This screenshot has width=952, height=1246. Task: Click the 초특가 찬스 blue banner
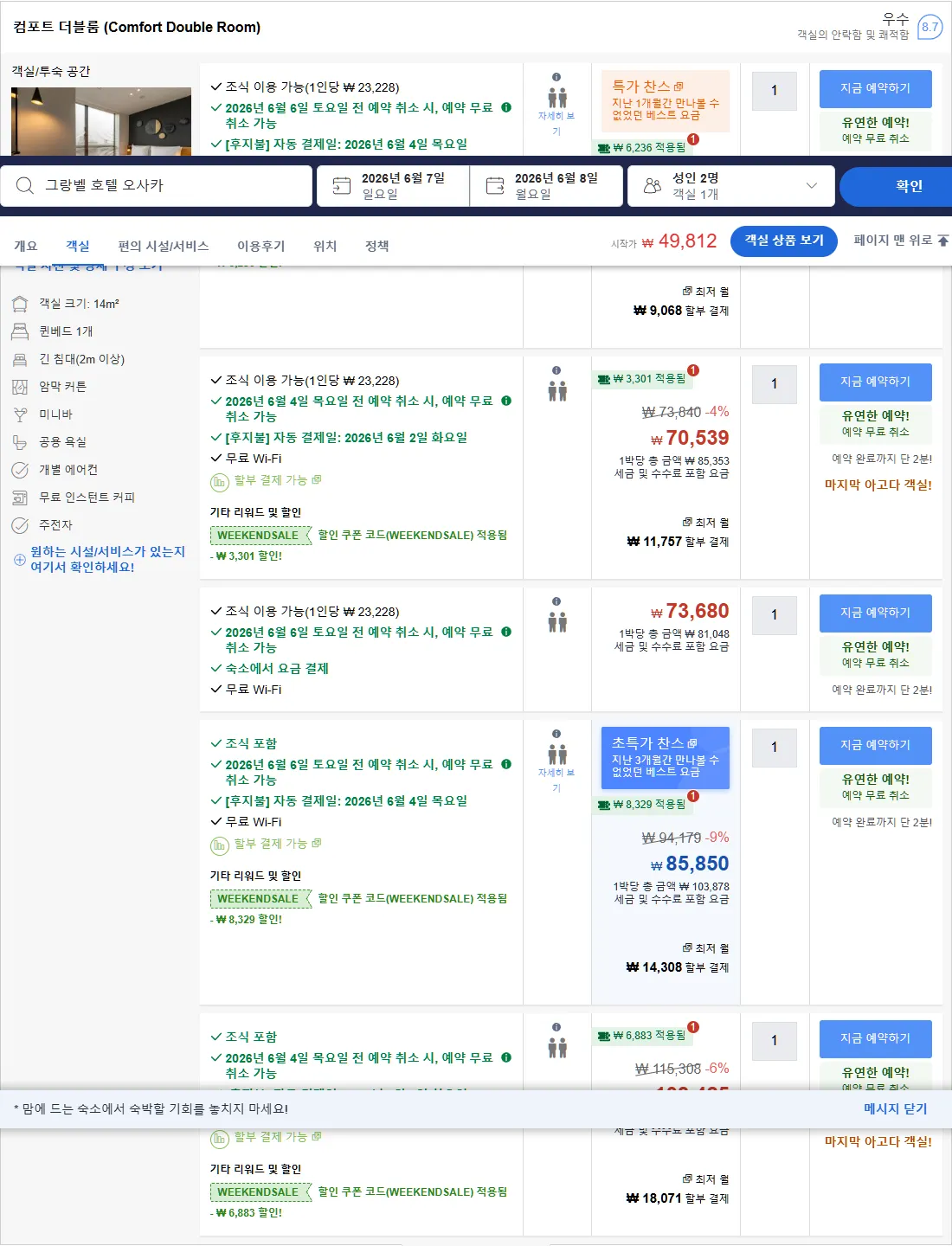666,757
